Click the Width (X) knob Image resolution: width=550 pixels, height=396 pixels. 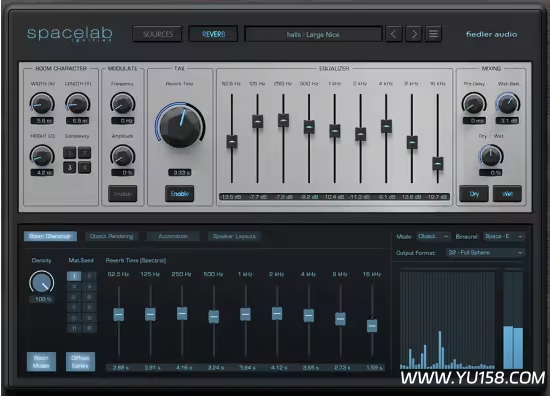(42, 103)
